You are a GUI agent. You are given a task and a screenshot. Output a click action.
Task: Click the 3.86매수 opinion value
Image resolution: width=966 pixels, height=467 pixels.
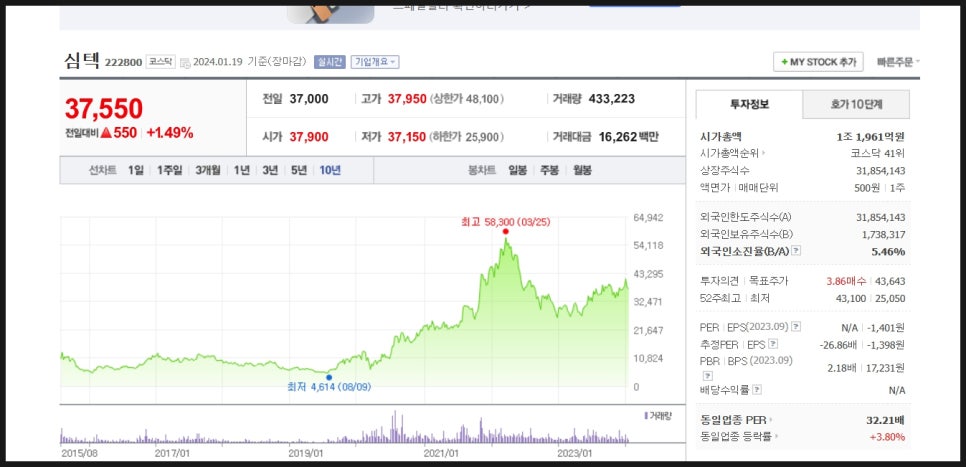(845, 281)
